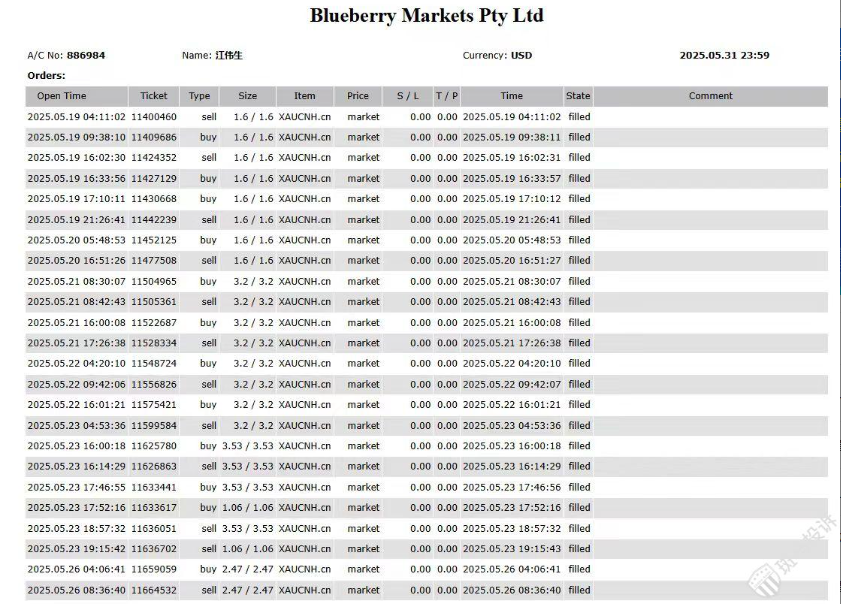841x604 pixels.
Task: Click the report date 2025.05.31 23:59
Action: [x=725, y=55]
